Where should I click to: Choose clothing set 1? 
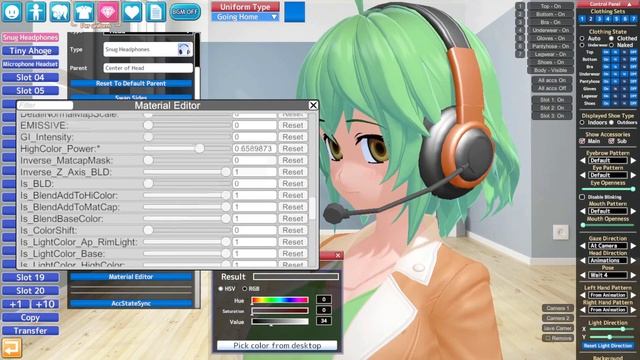click(582, 19)
